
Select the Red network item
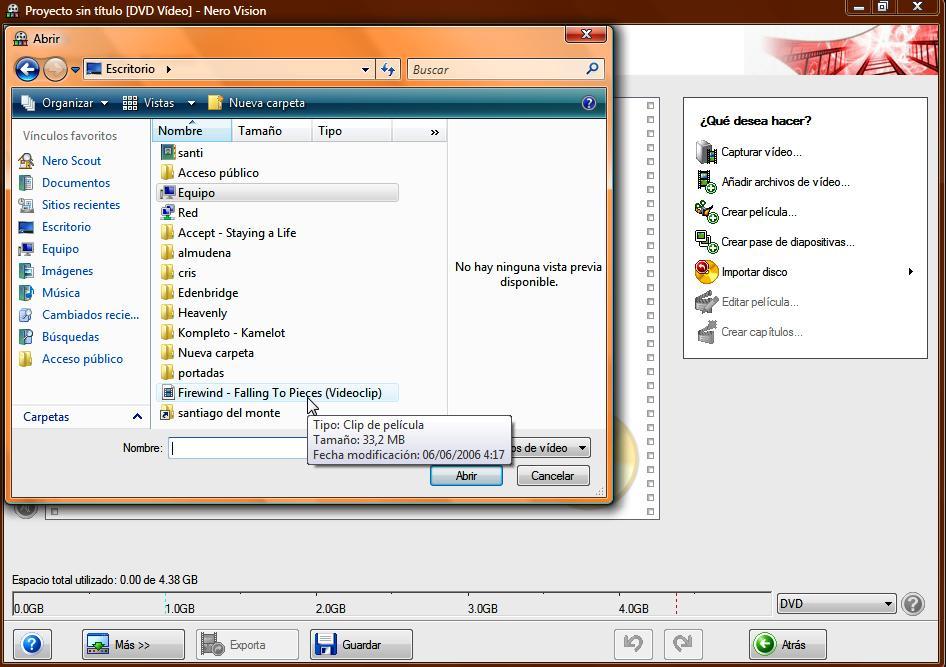(x=278, y=213)
